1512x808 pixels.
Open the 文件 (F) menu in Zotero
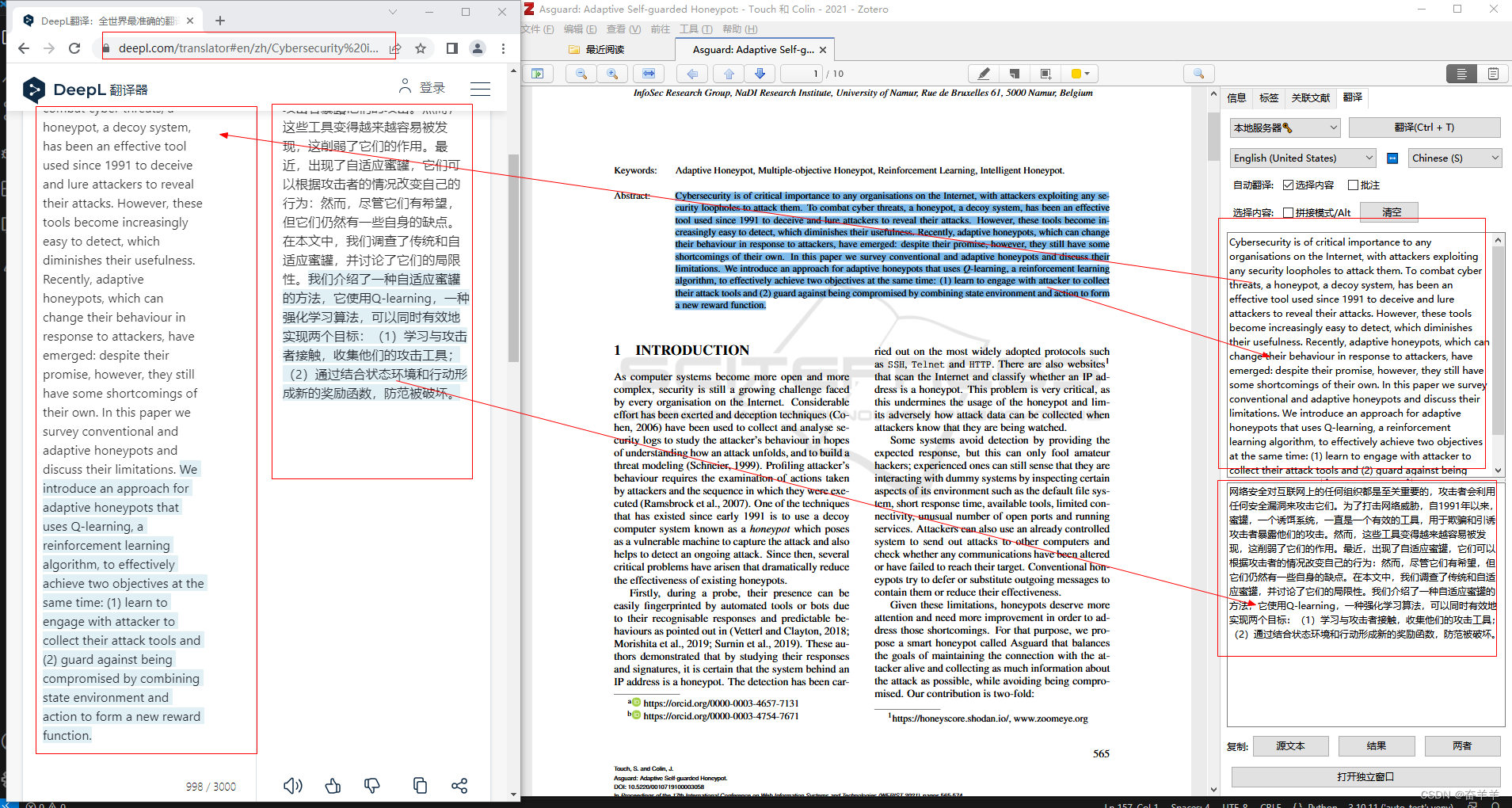pos(539,29)
